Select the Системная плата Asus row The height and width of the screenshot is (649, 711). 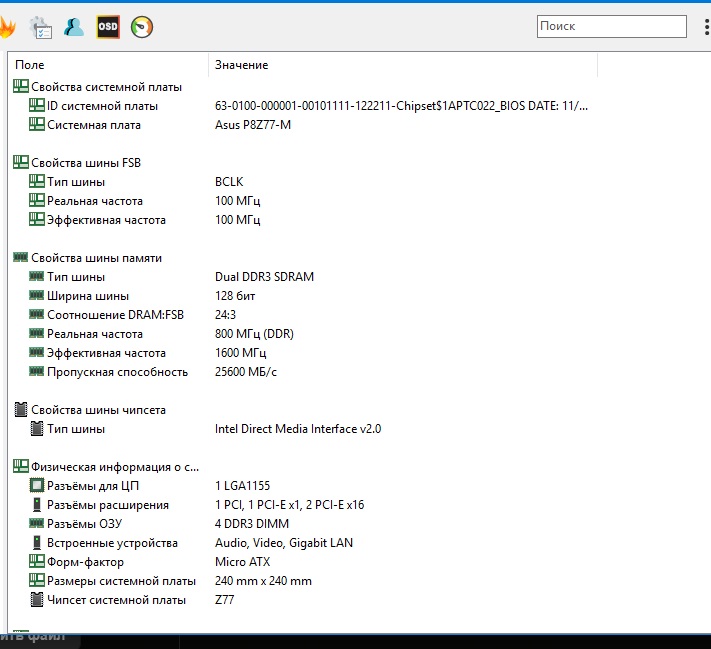pyautogui.click(x=94, y=125)
